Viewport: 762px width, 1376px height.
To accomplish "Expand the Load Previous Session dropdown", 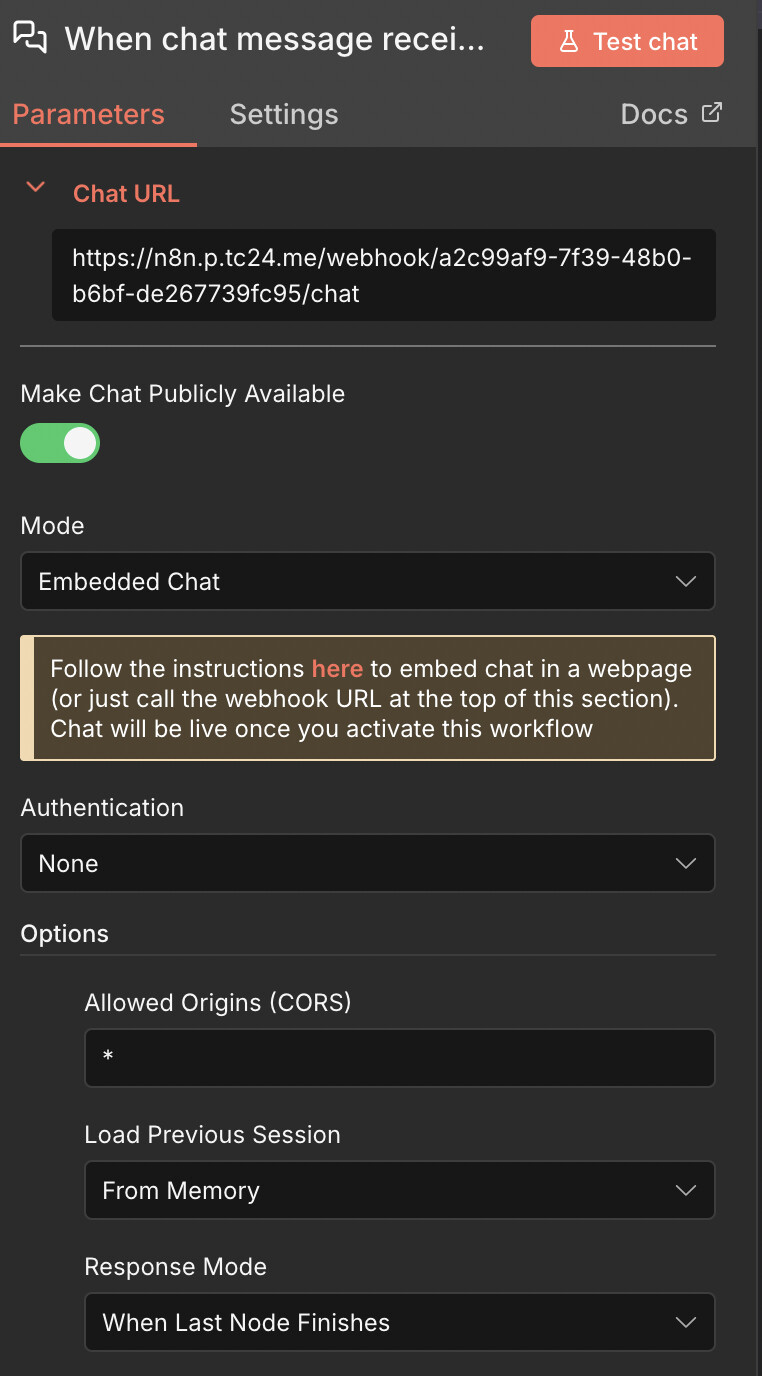I will click(399, 1190).
